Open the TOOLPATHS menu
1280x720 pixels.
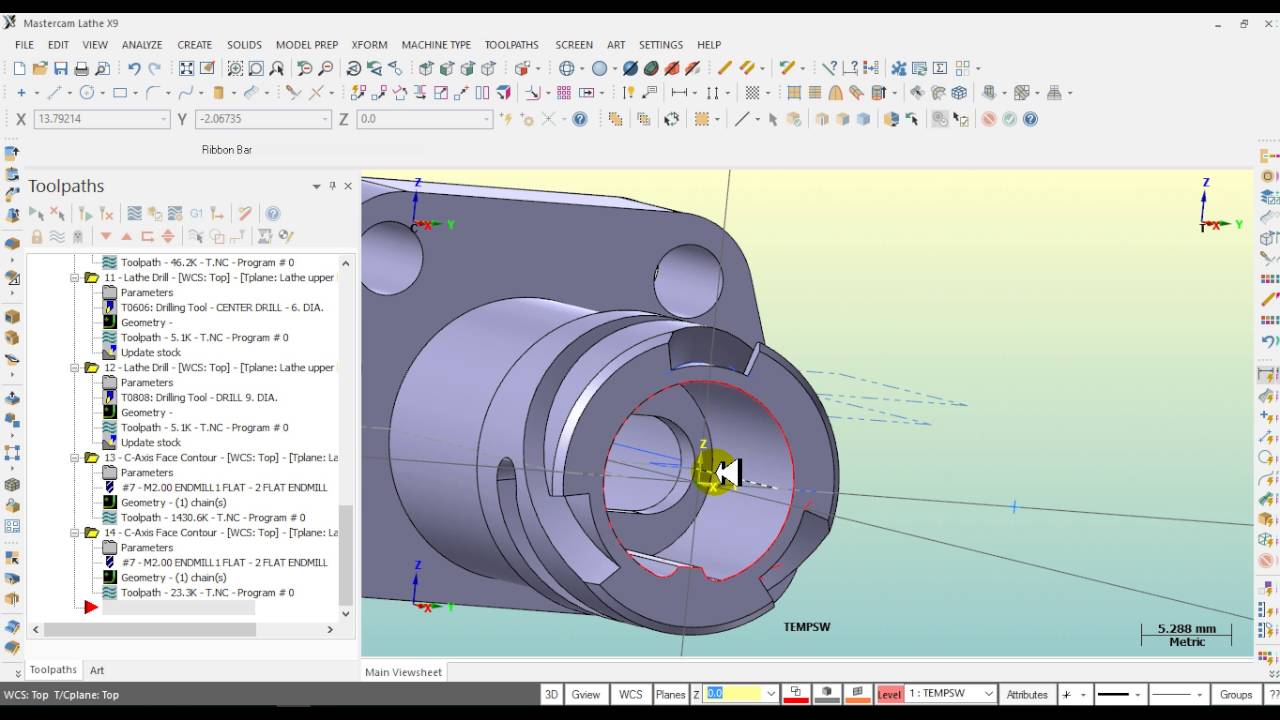click(x=512, y=45)
